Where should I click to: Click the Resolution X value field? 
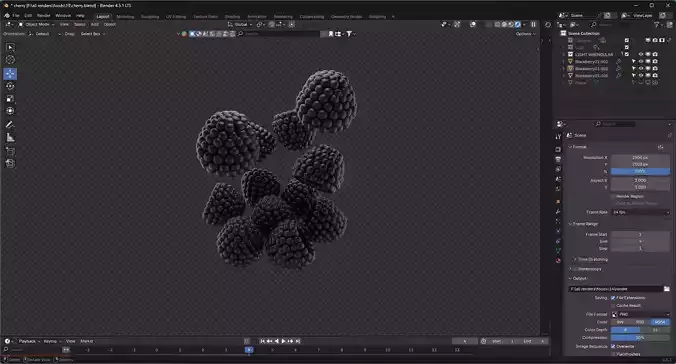[x=641, y=157]
